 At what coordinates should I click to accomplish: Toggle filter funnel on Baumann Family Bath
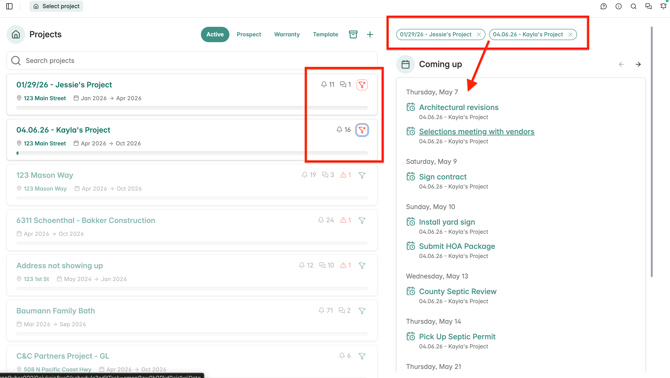coord(362,311)
